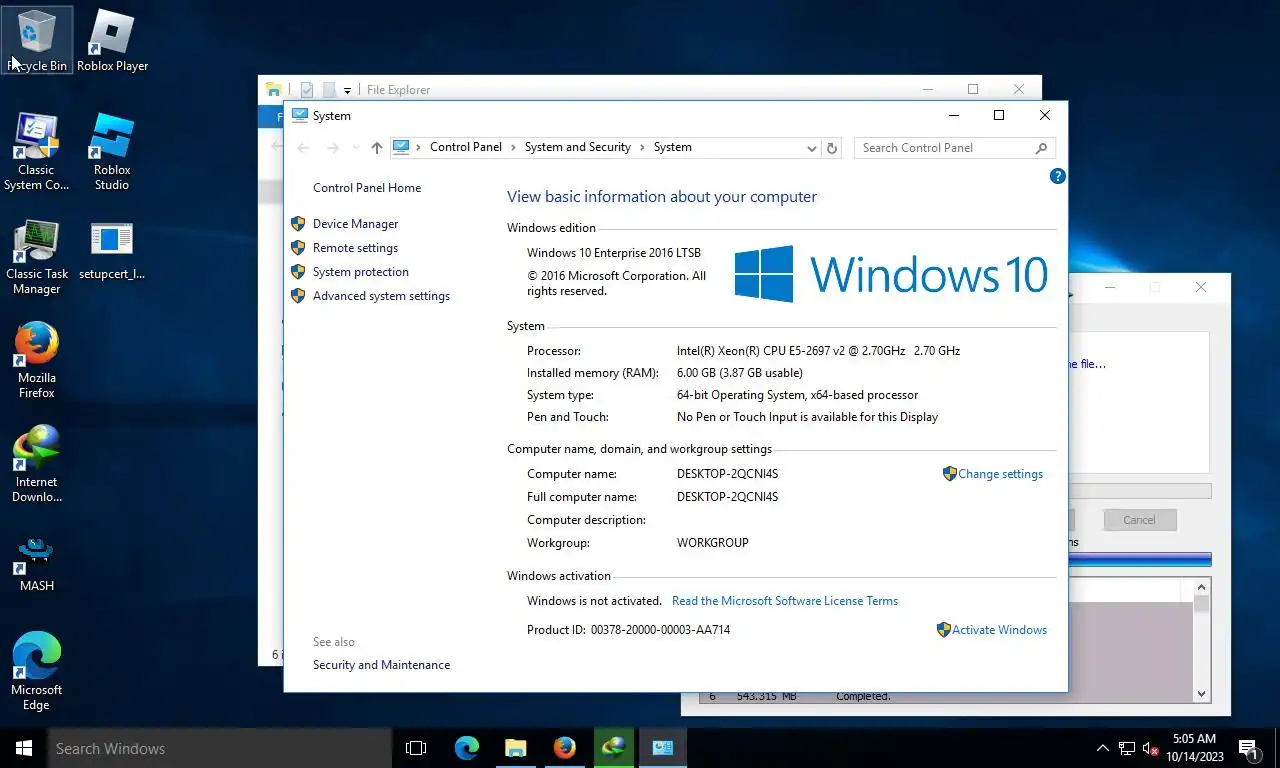Click the WORKGROUP value text
The height and width of the screenshot is (768, 1280).
(713, 543)
